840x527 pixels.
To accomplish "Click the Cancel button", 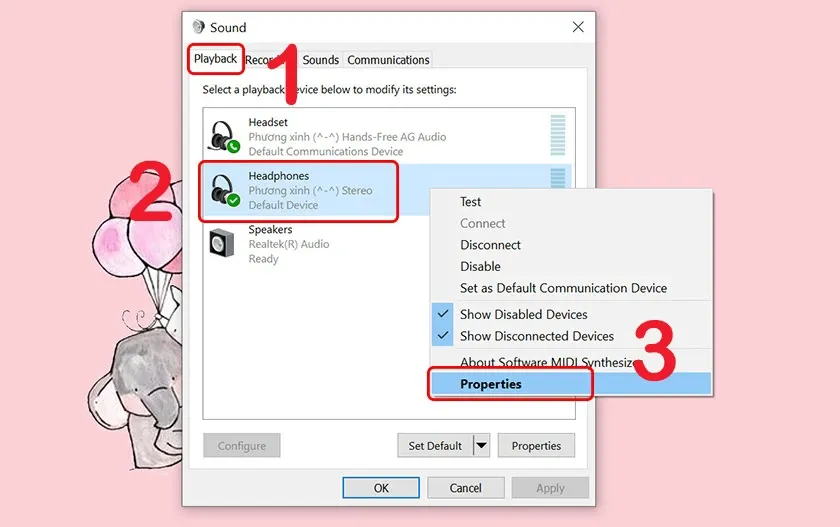I will point(466,488).
